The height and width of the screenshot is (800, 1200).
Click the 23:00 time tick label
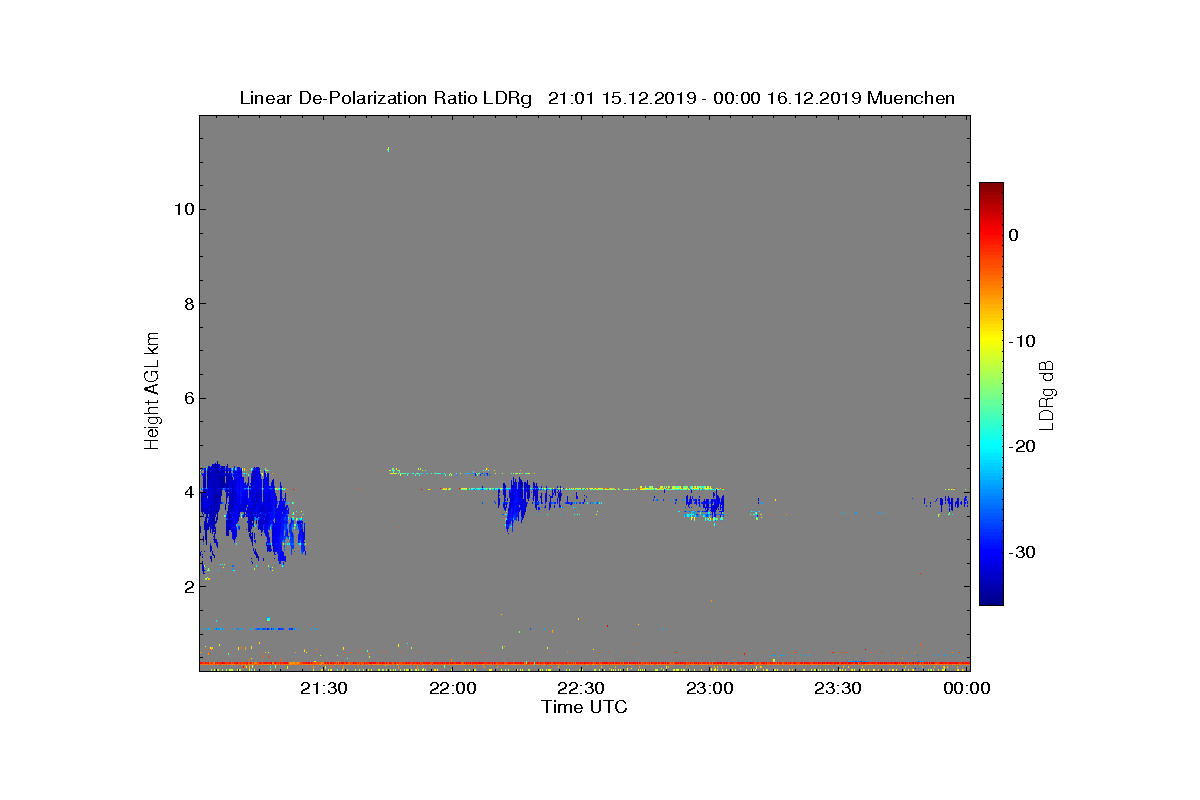[x=710, y=688]
